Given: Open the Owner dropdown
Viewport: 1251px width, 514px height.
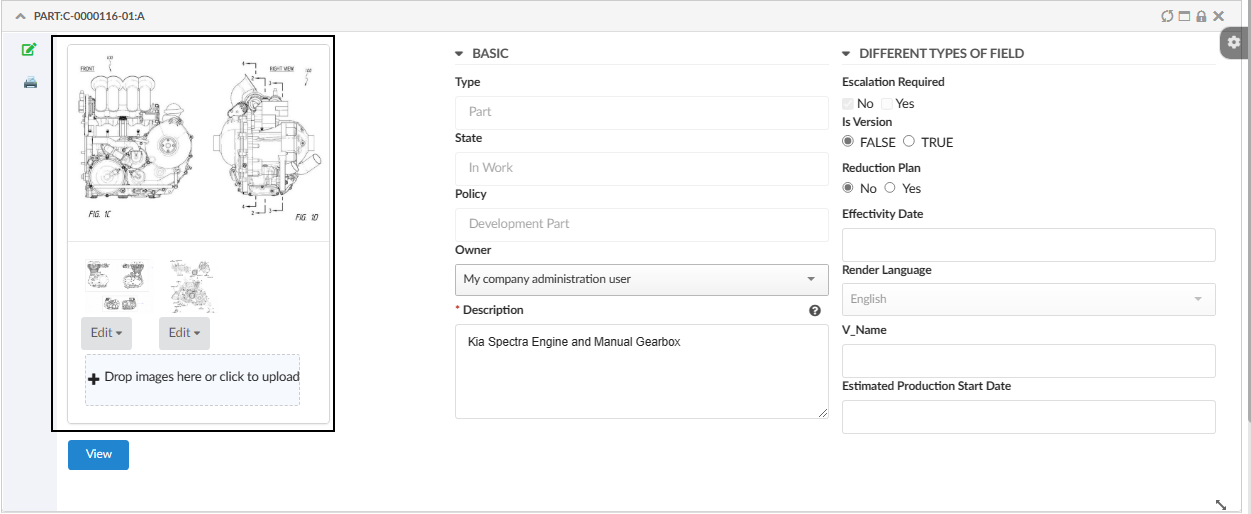Looking at the screenshot, I should pyautogui.click(x=641, y=279).
